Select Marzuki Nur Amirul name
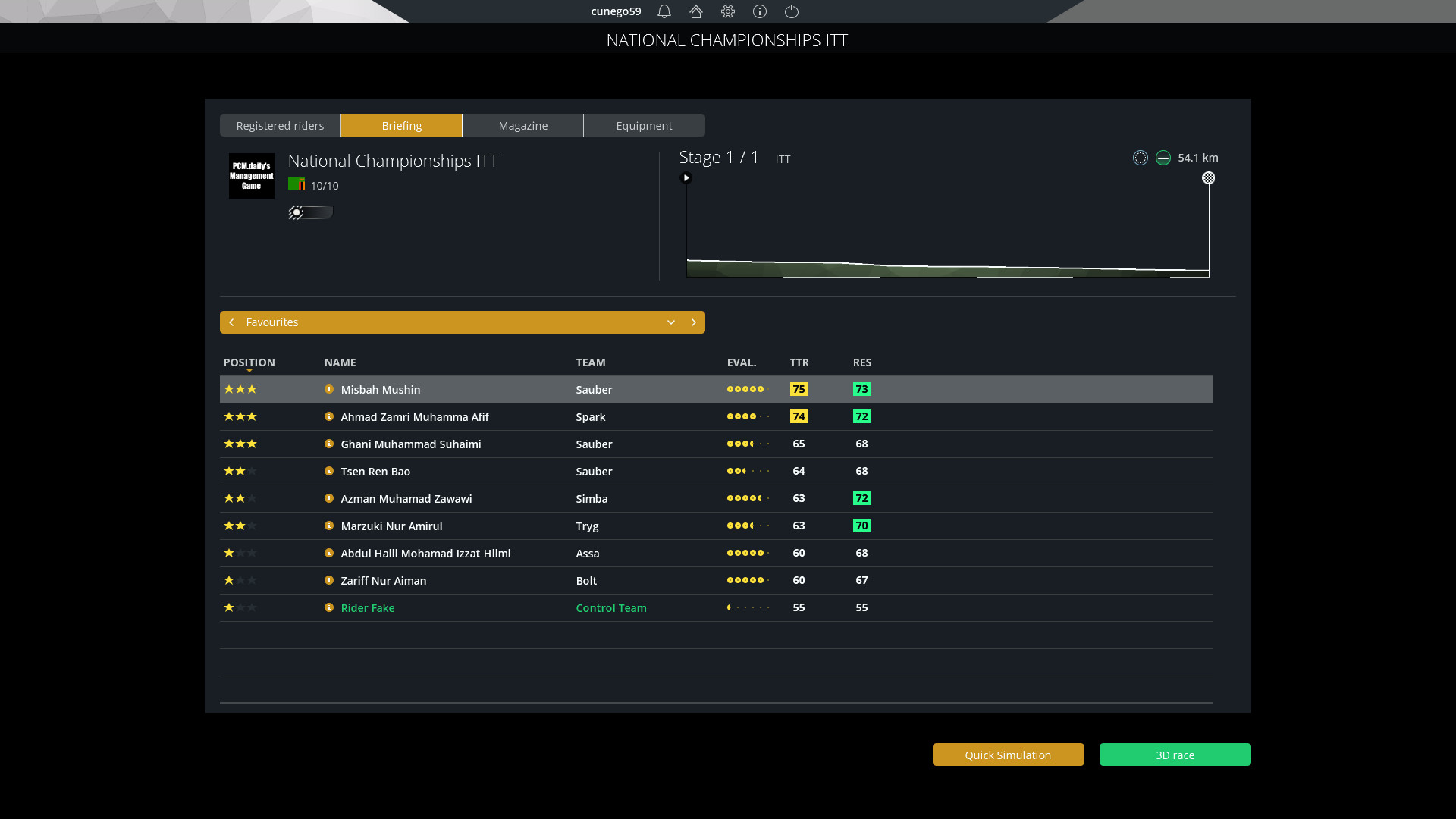 click(391, 526)
